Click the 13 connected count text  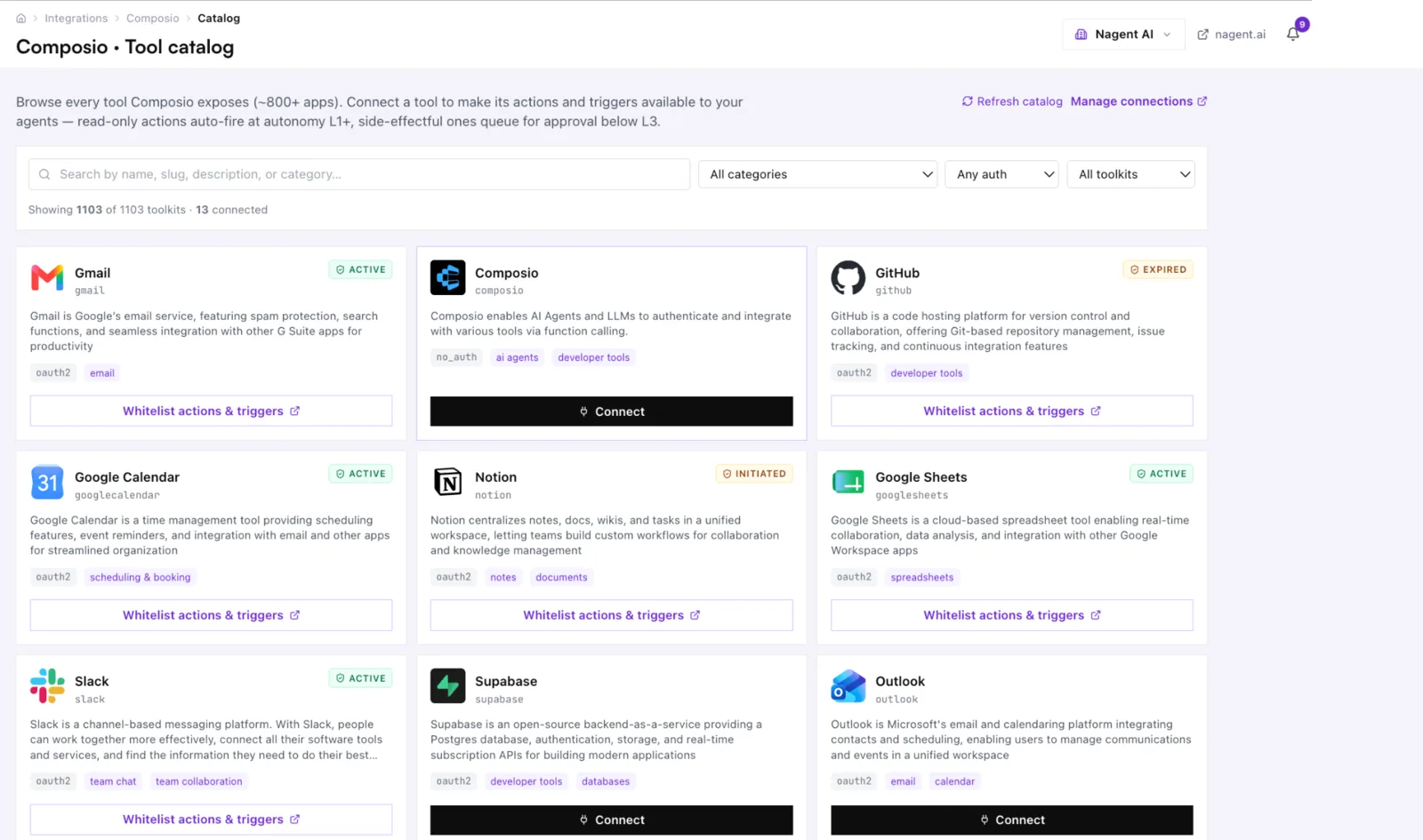232,210
